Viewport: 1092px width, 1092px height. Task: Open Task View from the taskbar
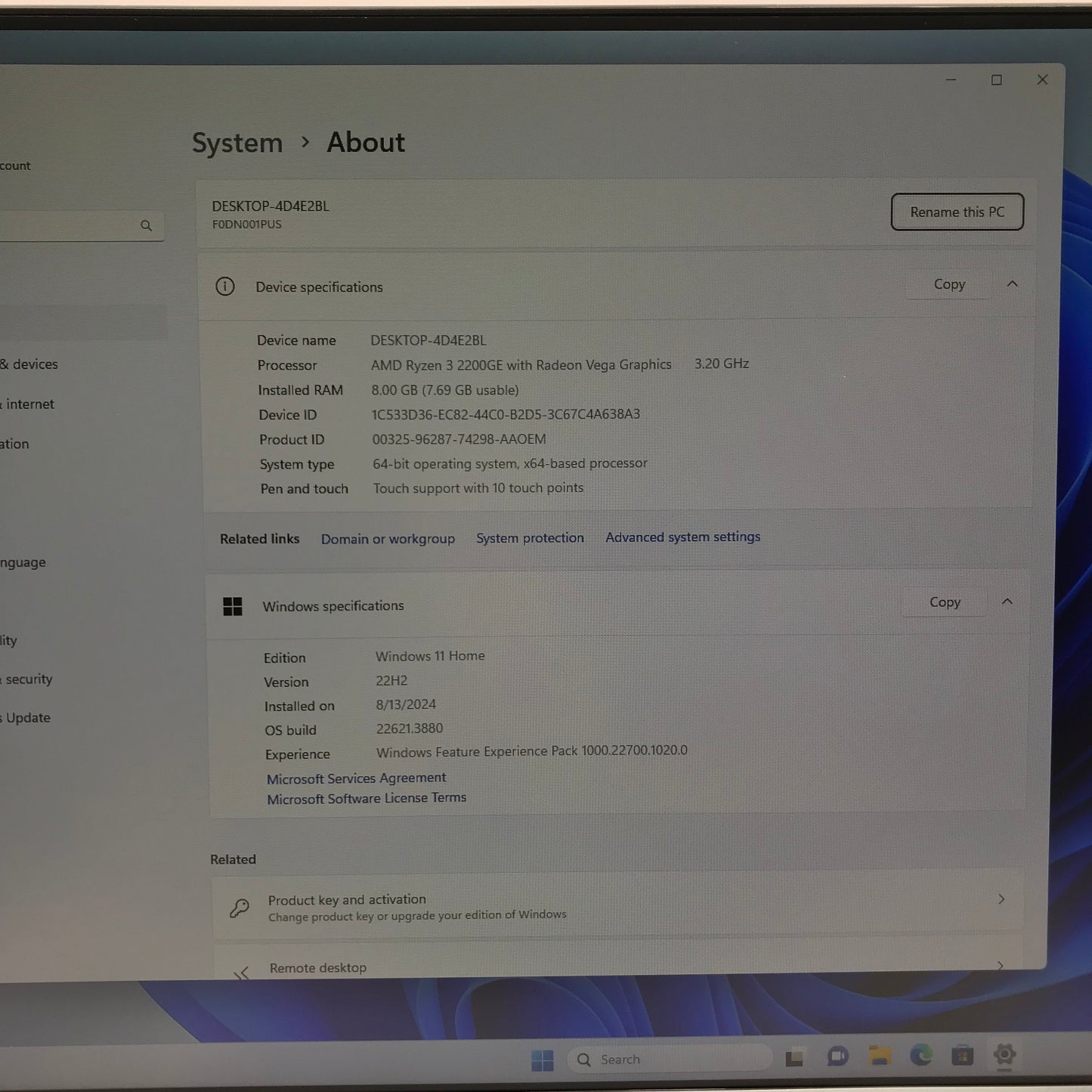[x=794, y=1059]
